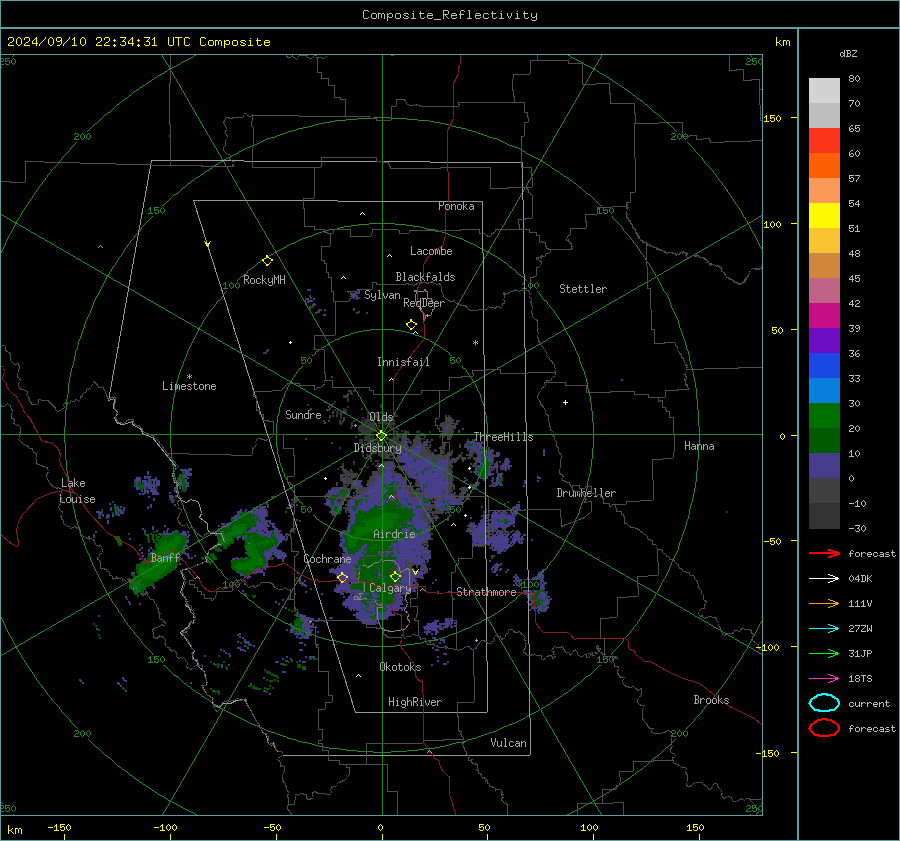
Task: Click the 04DK legend text
Action: [x=860, y=579]
